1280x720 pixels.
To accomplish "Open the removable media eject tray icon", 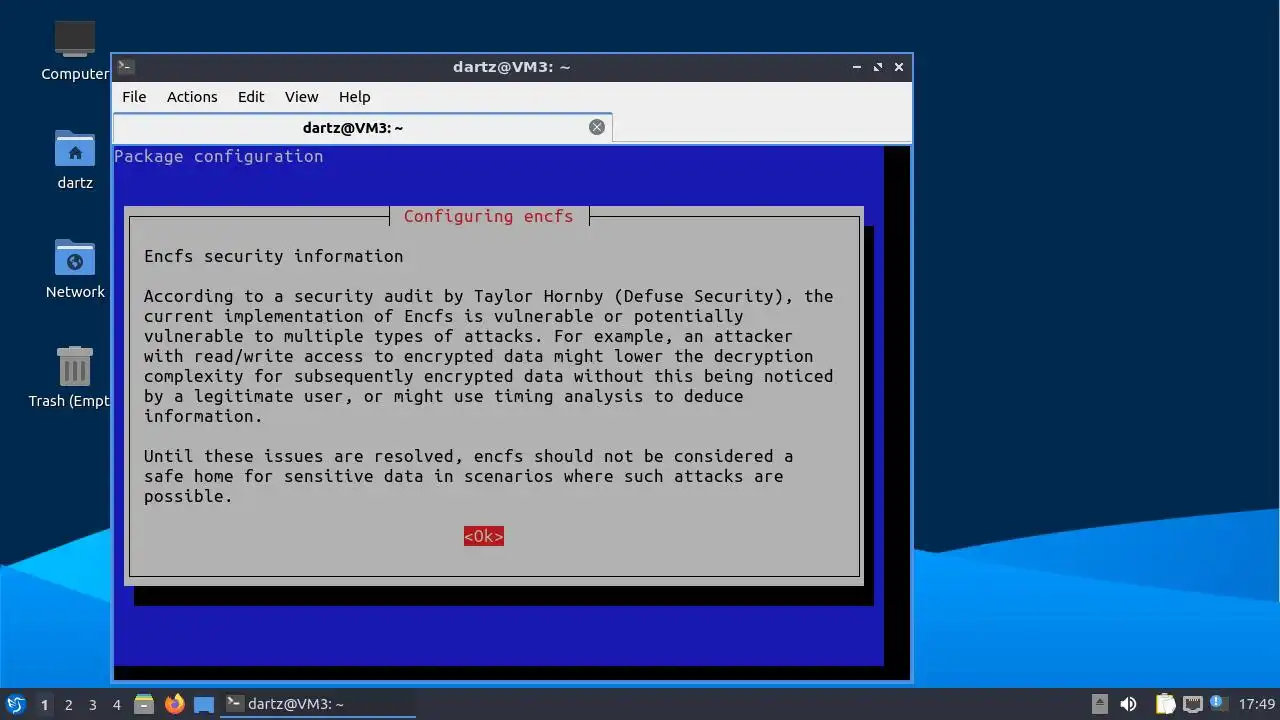I will (1100, 704).
